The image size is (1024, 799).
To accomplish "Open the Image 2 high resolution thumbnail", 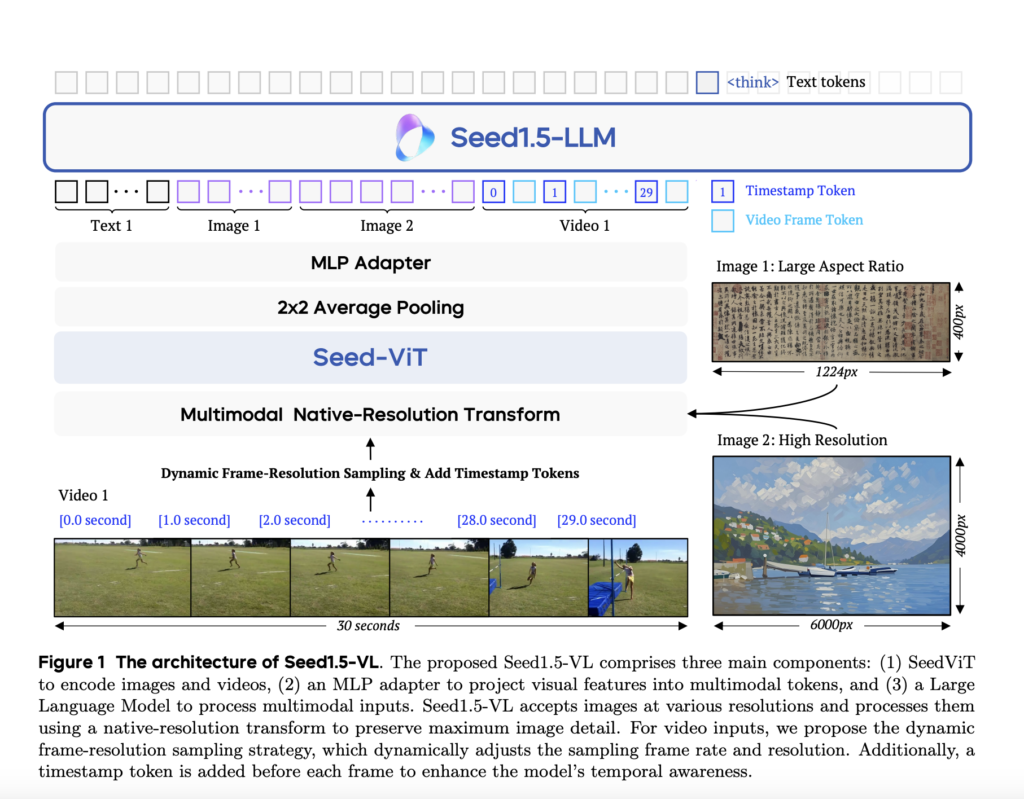I will click(x=832, y=535).
